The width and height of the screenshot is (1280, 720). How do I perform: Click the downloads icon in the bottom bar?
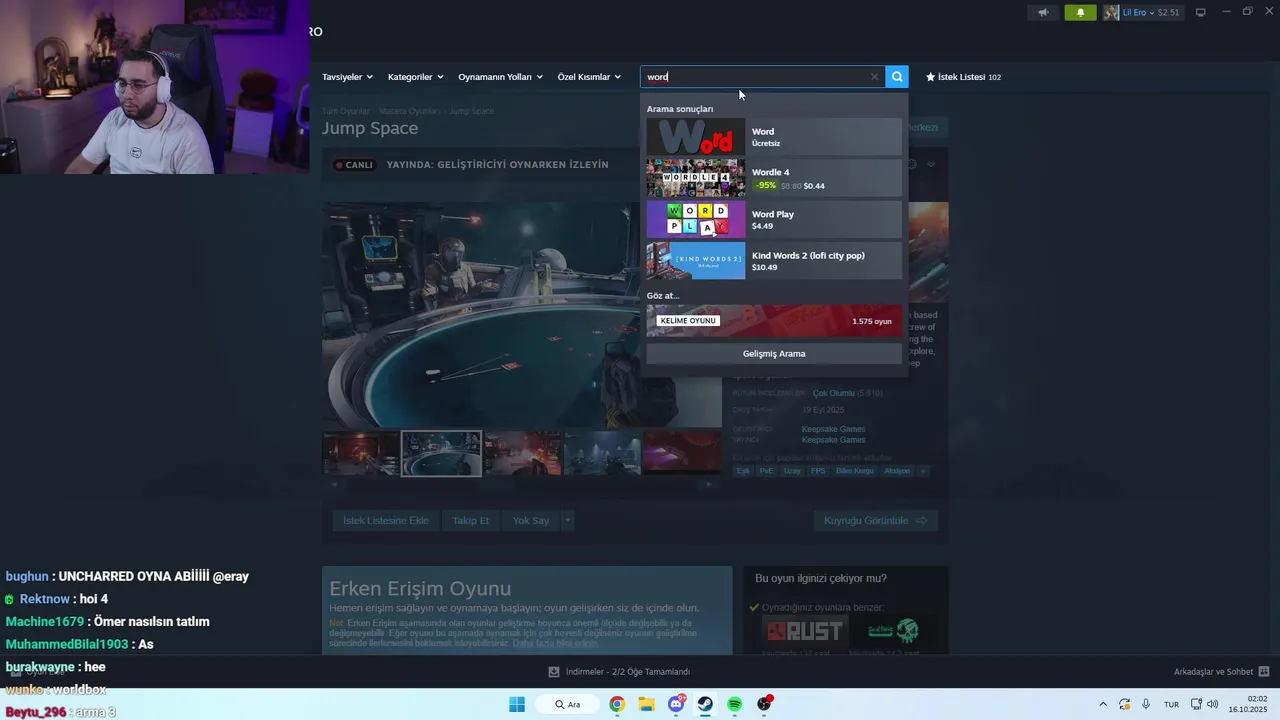(554, 672)
